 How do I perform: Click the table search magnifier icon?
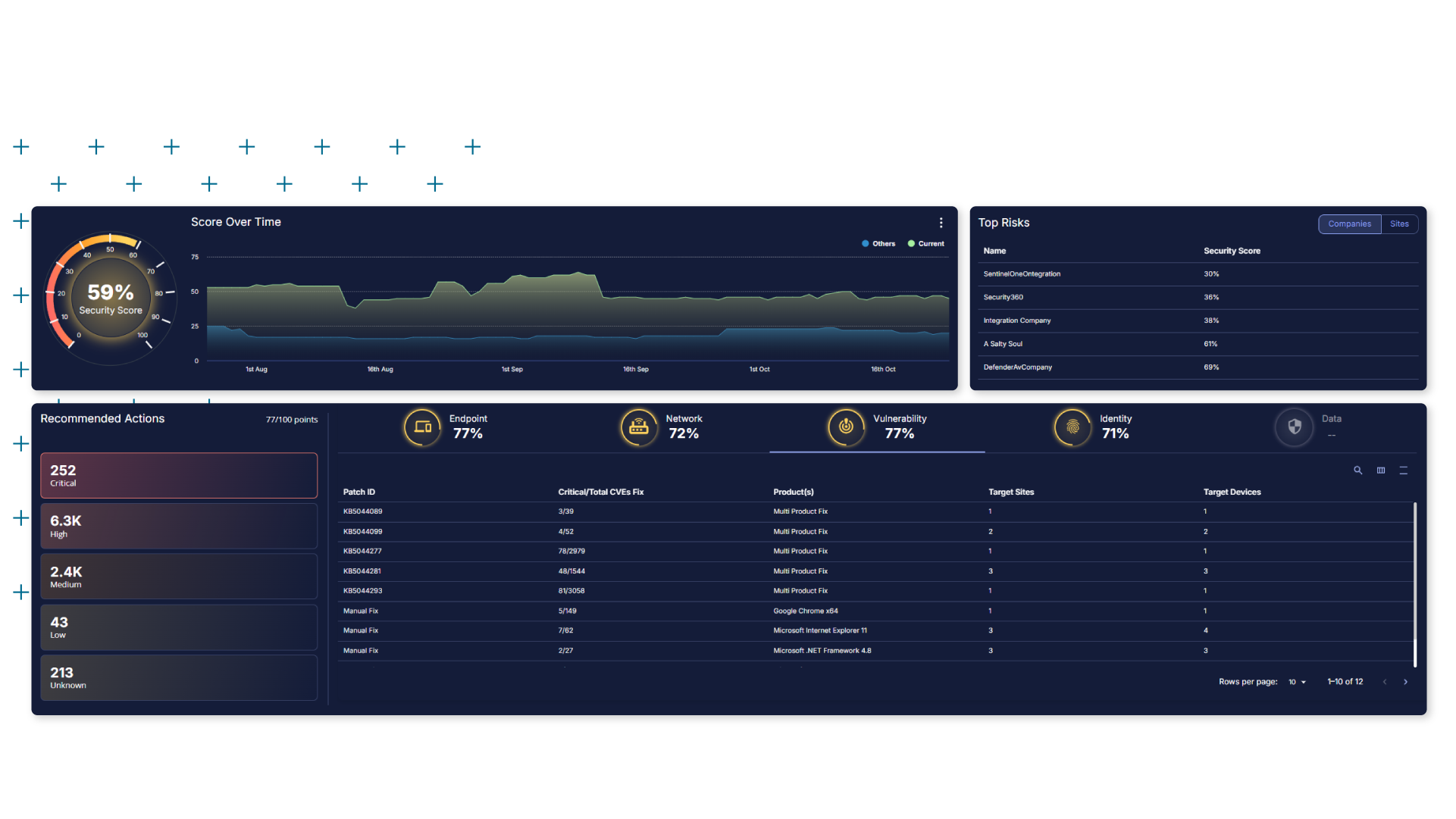(x=1357, y=470)
